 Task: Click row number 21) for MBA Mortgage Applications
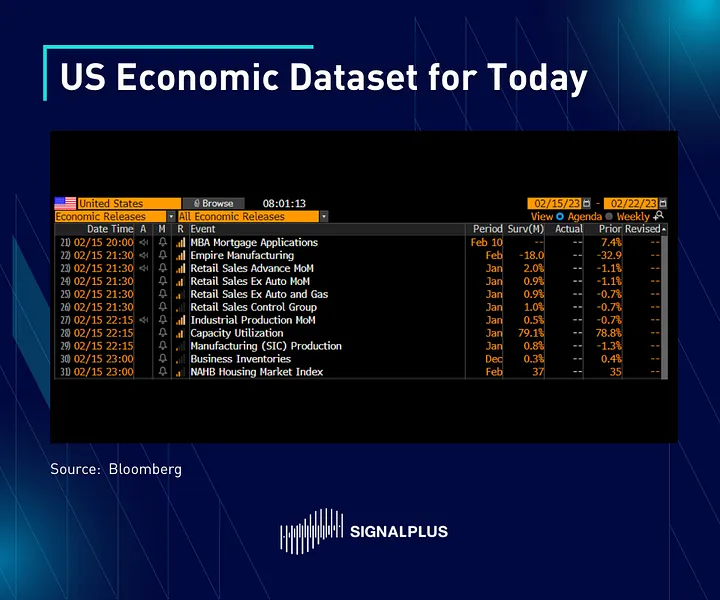point(65,242)
